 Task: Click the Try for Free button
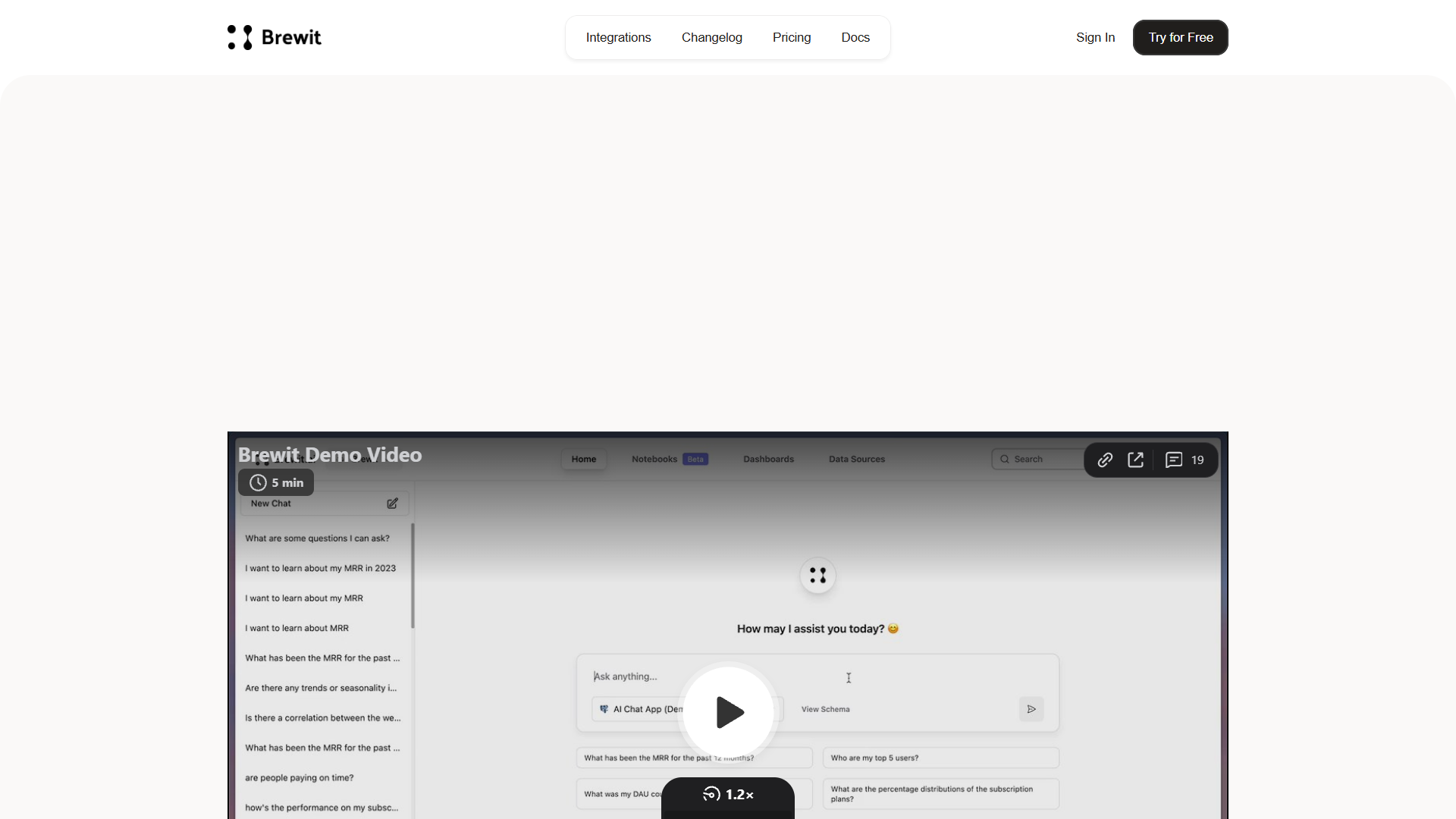1181,37
